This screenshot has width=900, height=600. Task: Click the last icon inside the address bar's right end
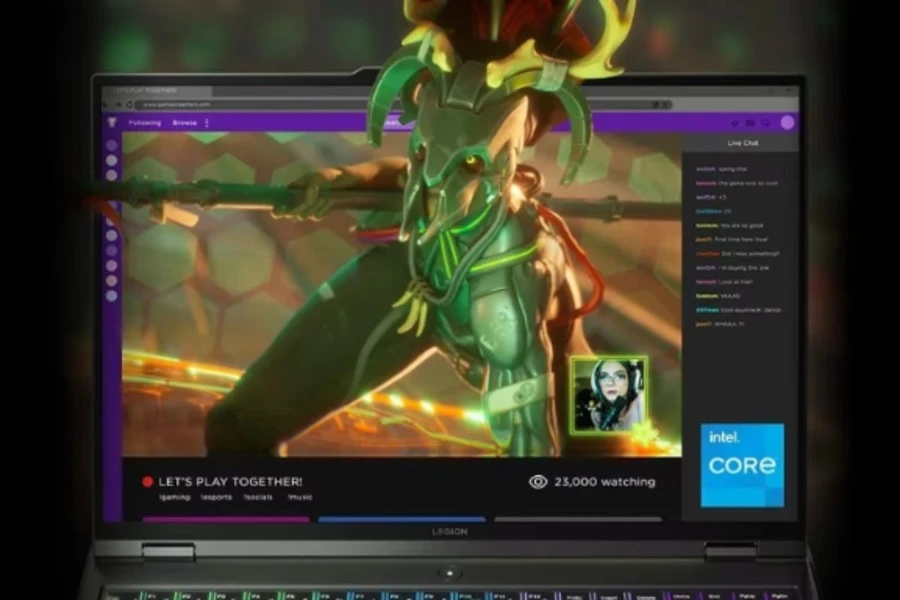coord(666,104)
